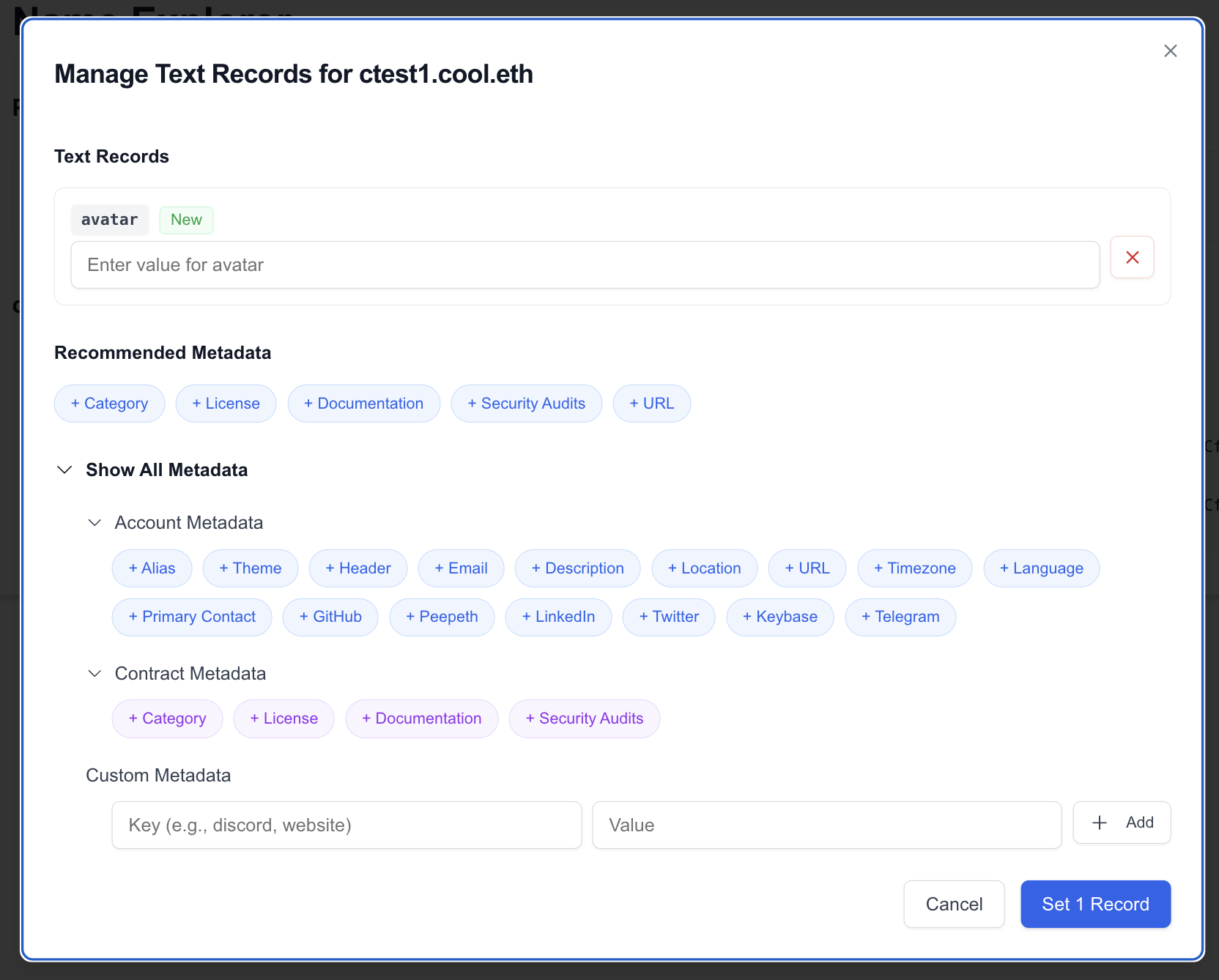Add Language to account metadata
This screenshot has width=1219, height=980.
(x=1041, y=568)
